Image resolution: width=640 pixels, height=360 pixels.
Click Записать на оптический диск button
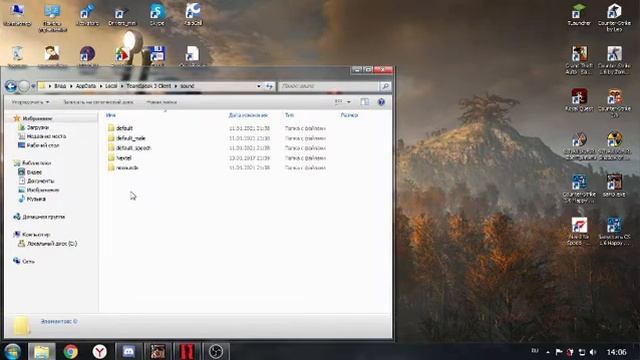(98, 102)
